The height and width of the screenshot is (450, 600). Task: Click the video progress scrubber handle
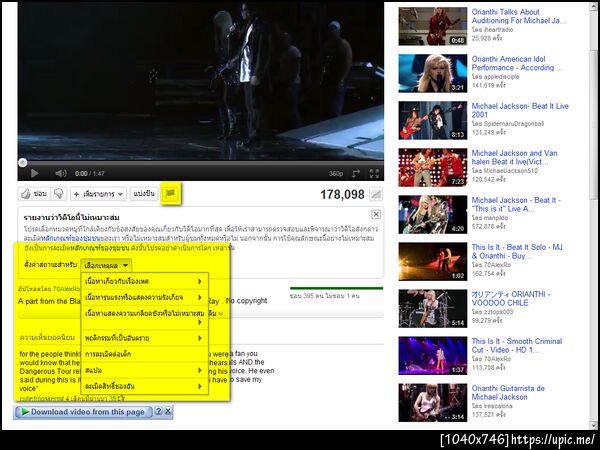coord(23,163)
